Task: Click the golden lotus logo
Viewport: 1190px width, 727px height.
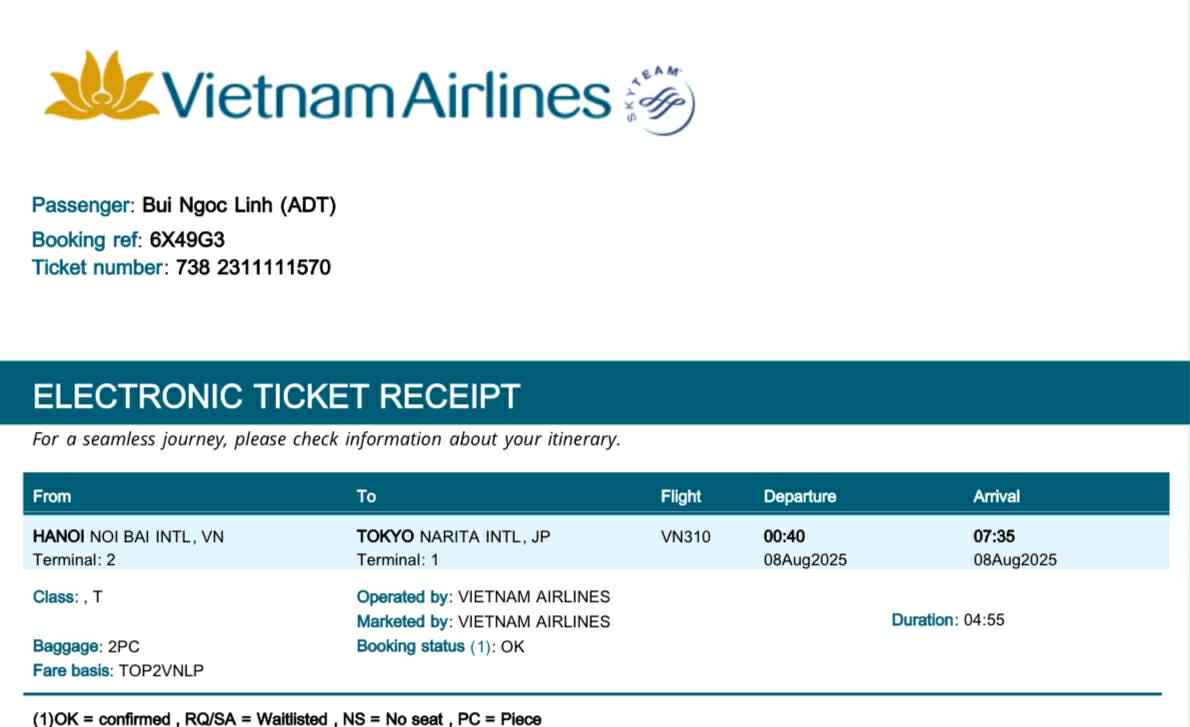Action: coord(100,85)
